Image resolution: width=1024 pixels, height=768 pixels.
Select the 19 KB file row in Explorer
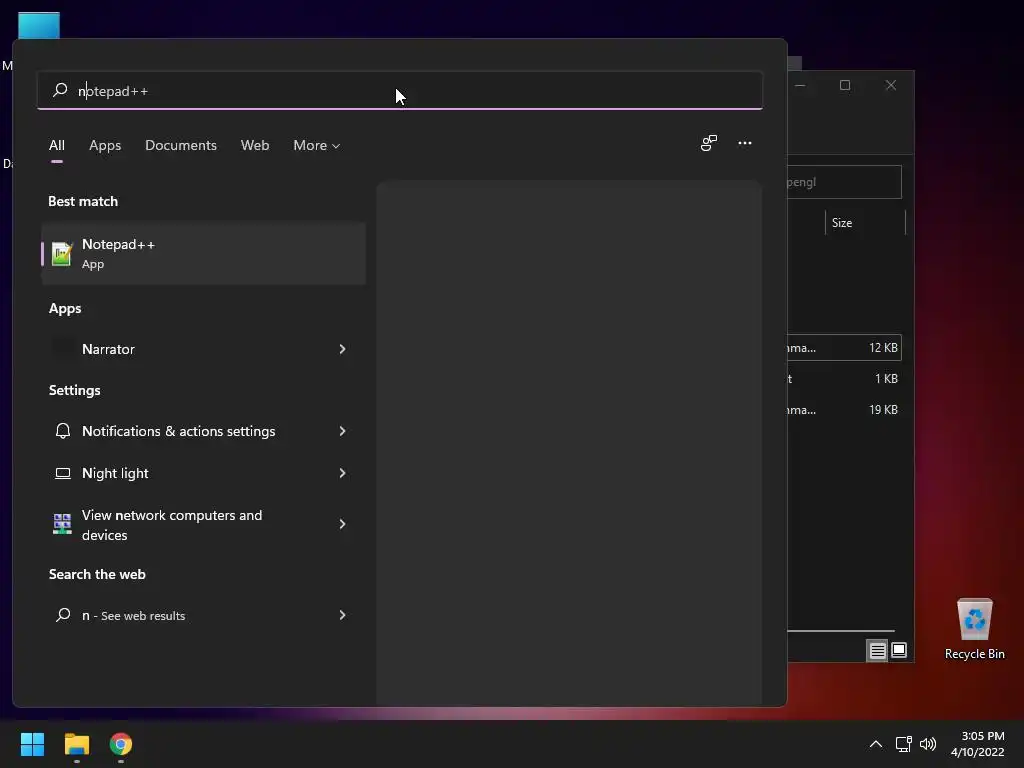(844, 409)
